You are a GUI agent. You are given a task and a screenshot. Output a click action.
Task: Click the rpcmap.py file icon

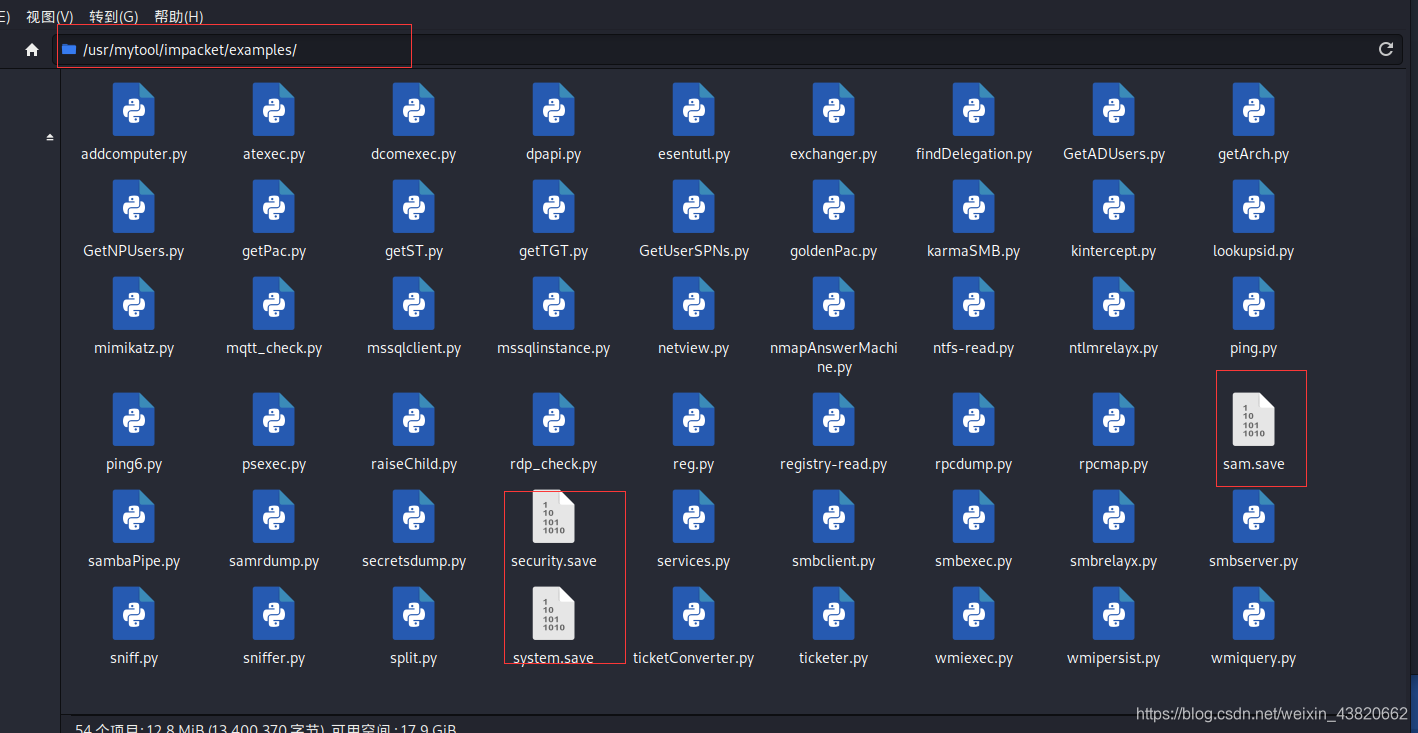click(1114, 420)
